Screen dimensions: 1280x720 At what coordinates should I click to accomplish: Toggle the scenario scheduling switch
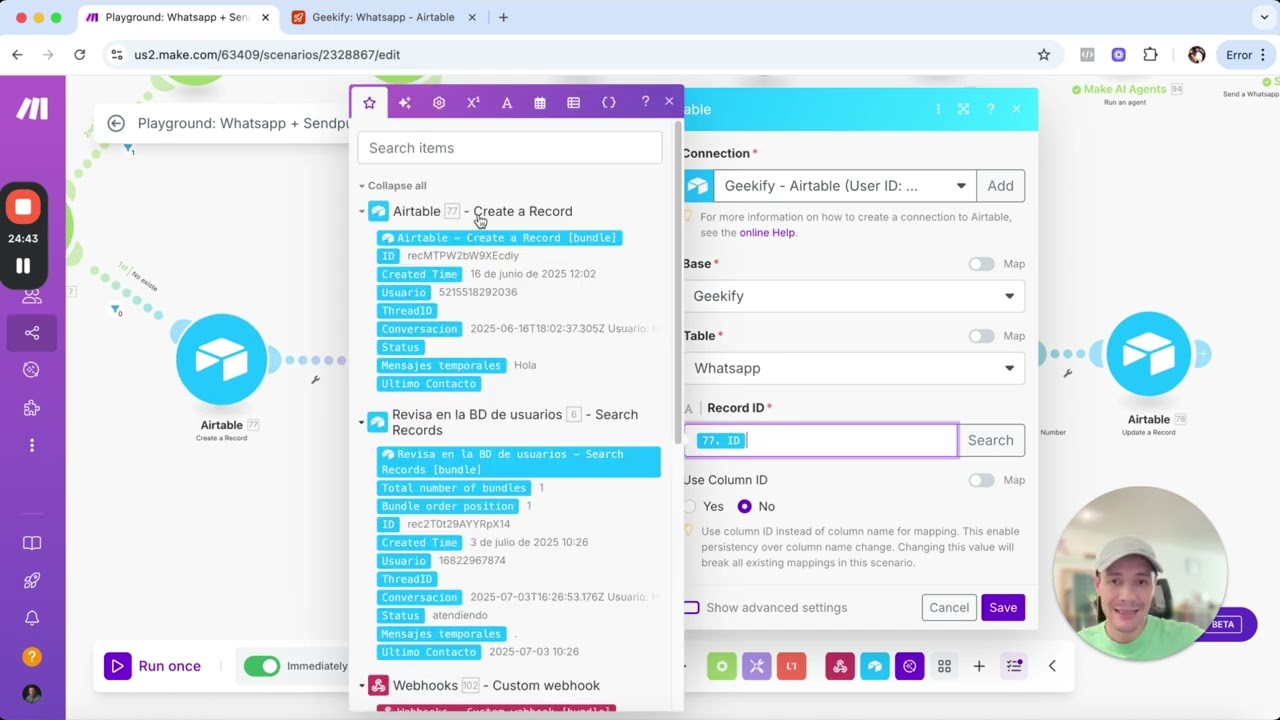click(262, 666)
